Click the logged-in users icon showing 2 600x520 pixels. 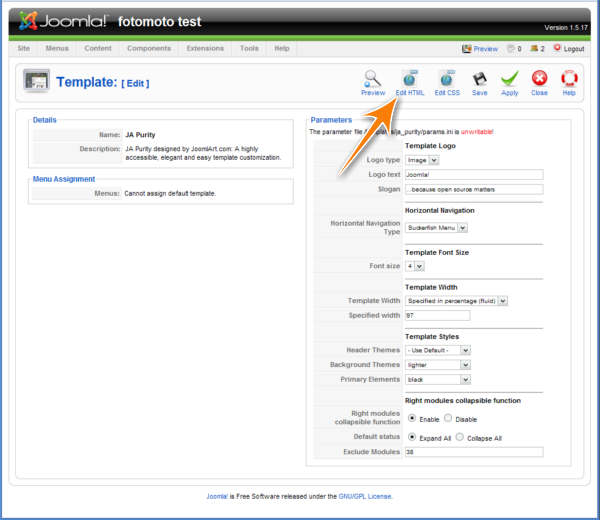(x=534, y=48)
